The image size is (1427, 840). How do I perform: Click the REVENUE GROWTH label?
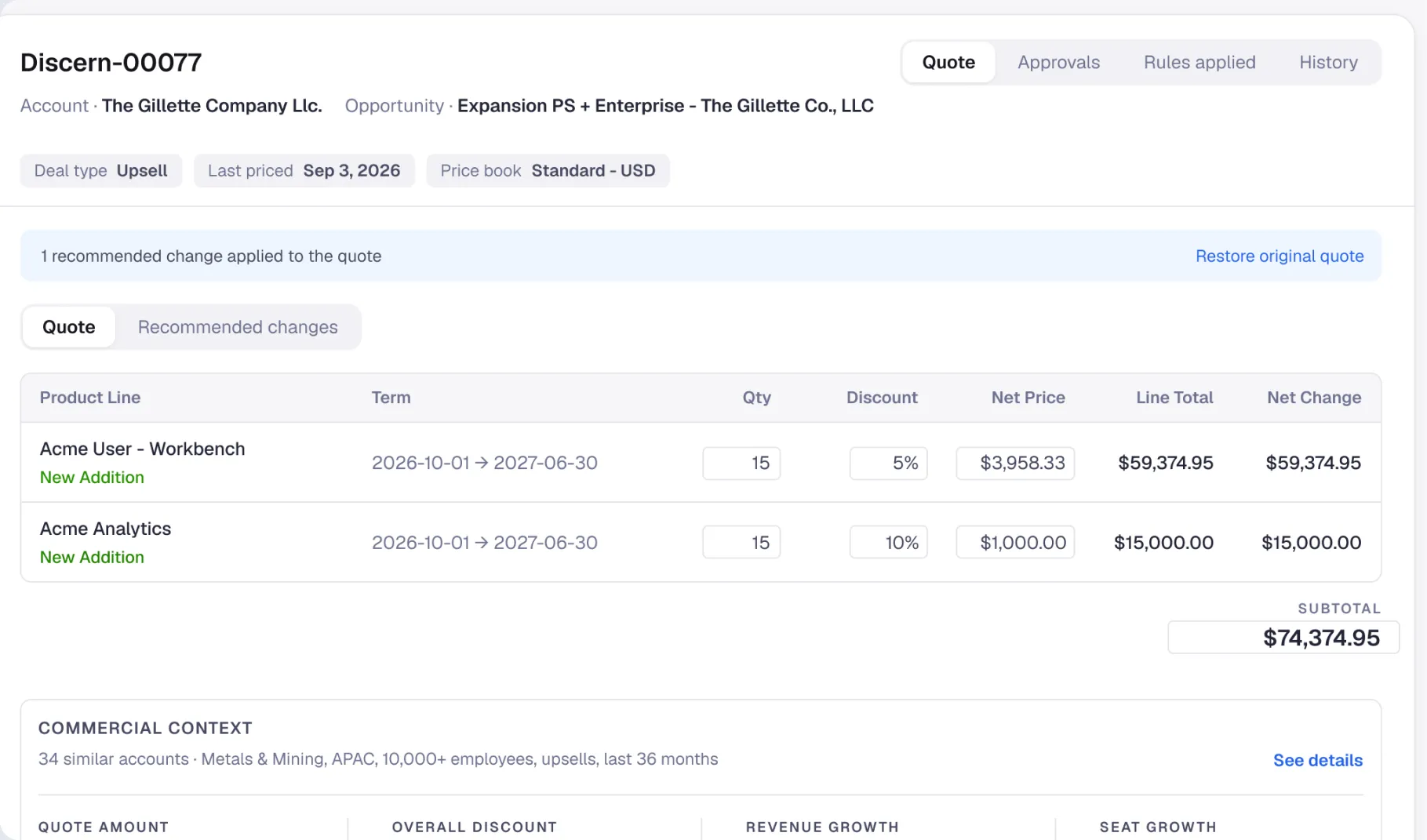point(821,827)
